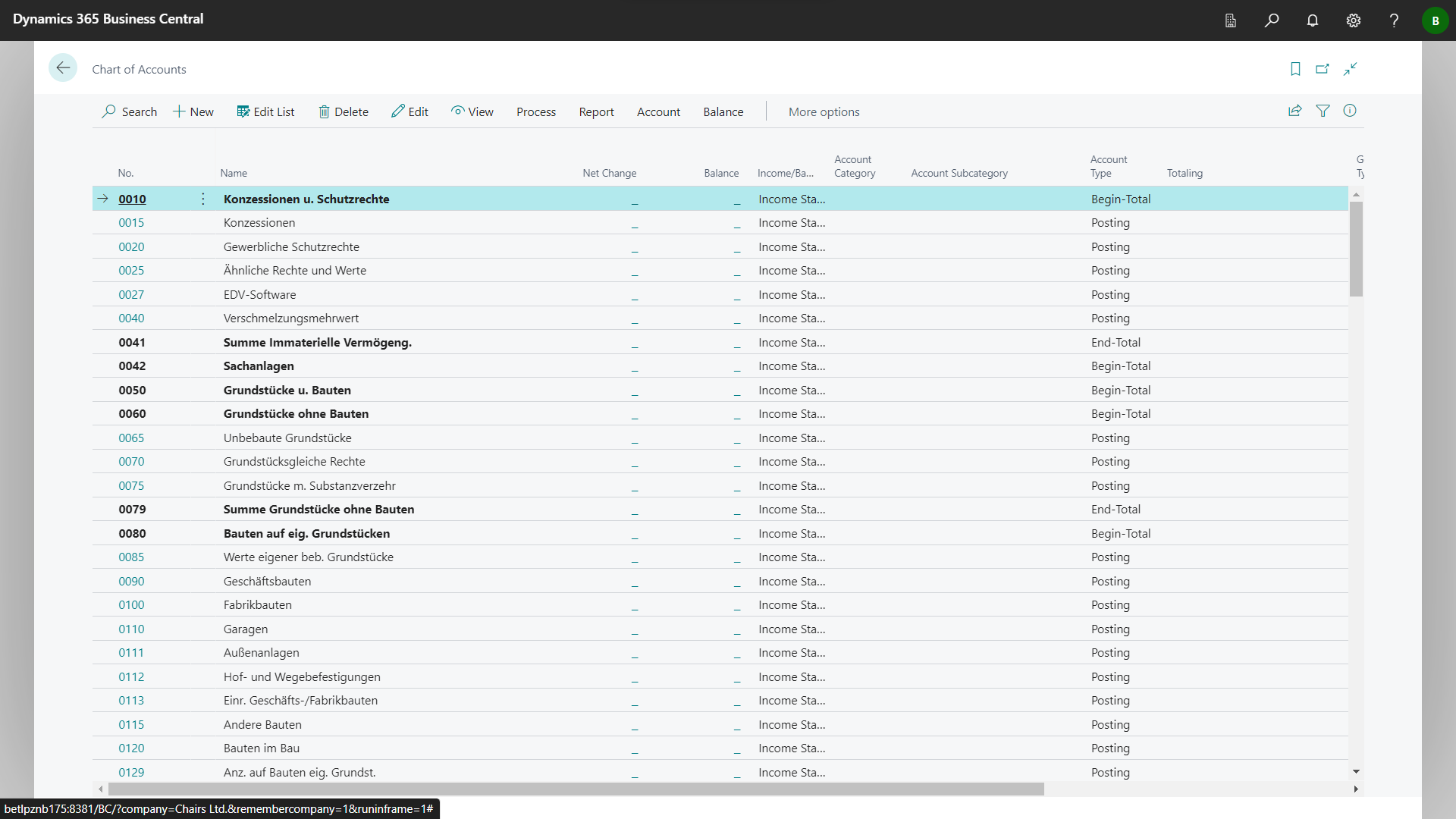Viewport: 1456px width, 819px height.
Task: Click the horizontal scroll right arrow
Action: click(x=1356, y=789)
